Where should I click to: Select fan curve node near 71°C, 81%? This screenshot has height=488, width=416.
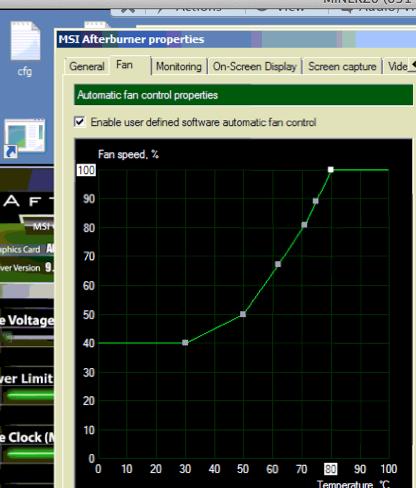(x=304, y=225)
